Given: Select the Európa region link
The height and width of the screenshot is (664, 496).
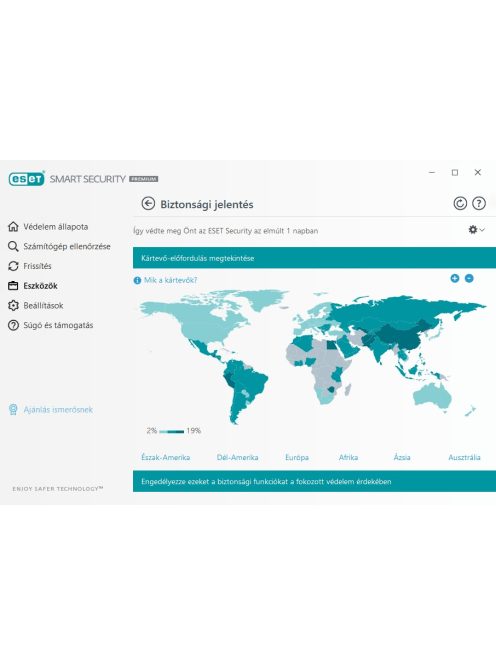Looking at the screenshot, I should click(x=297, y=457).
